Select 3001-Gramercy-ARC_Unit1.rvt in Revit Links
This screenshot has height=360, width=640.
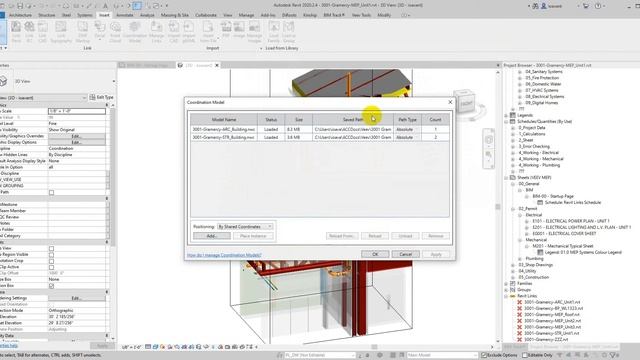click(552, 302)
